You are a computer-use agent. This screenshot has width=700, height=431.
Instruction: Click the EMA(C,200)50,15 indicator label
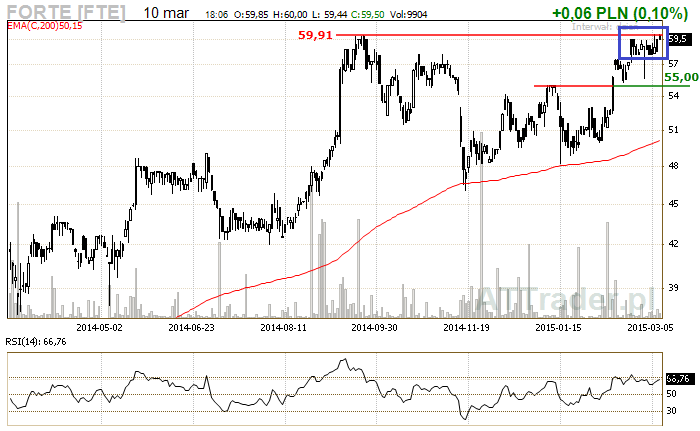pos(45,26)
